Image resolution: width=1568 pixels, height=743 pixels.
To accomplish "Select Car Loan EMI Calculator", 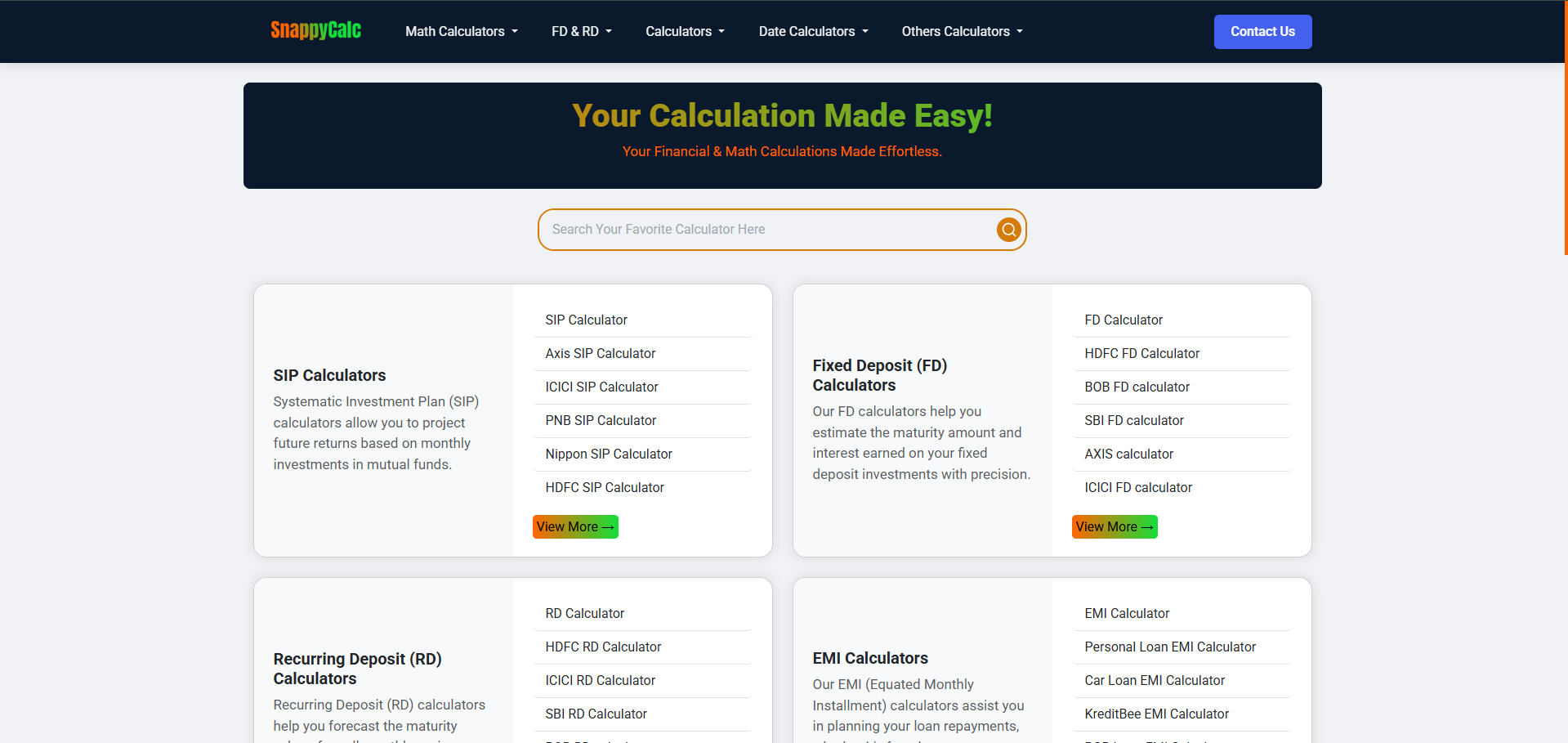I will (x=1182, y=680).
